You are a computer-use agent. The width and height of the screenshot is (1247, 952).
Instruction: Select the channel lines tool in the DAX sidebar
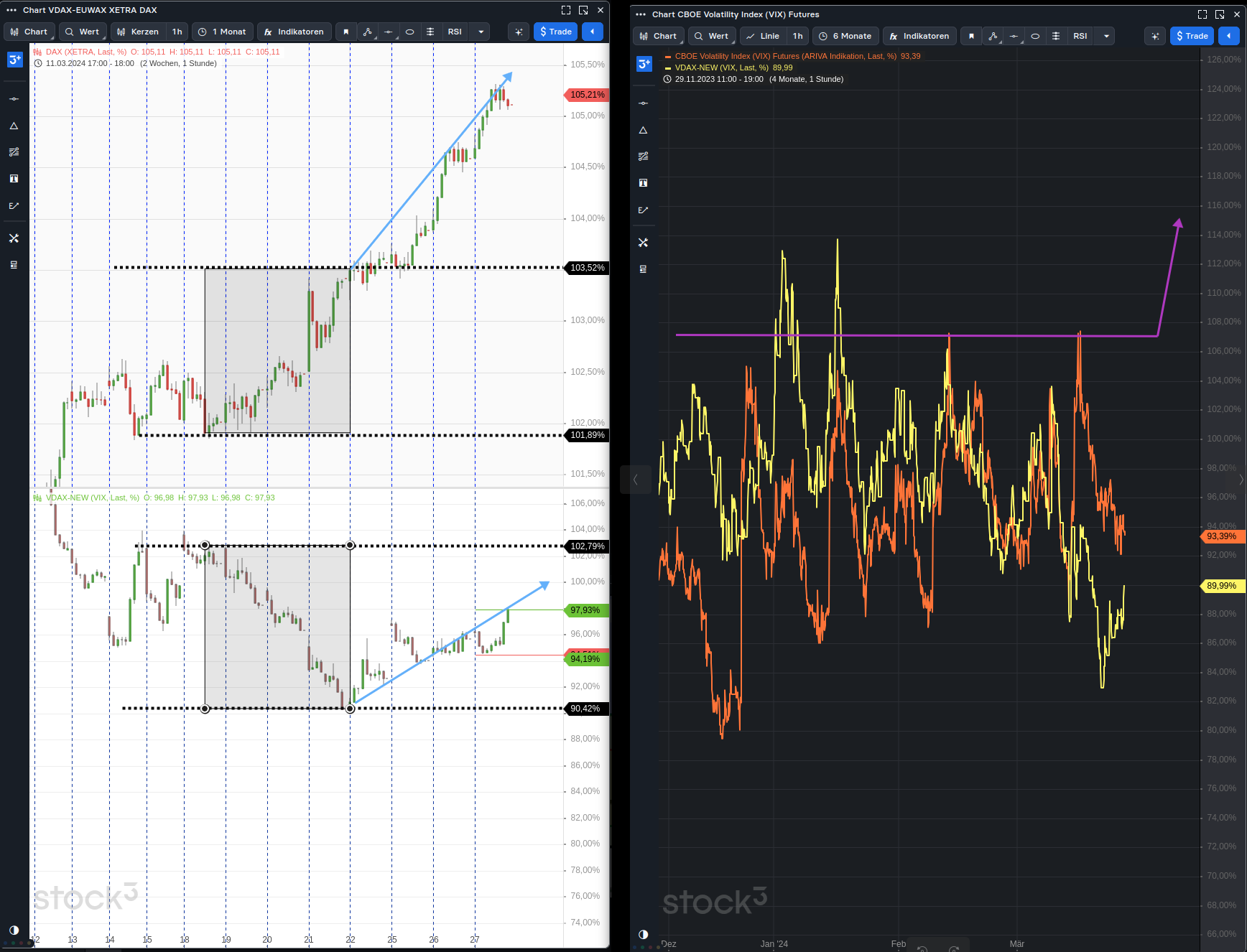[x=14, y=152]
